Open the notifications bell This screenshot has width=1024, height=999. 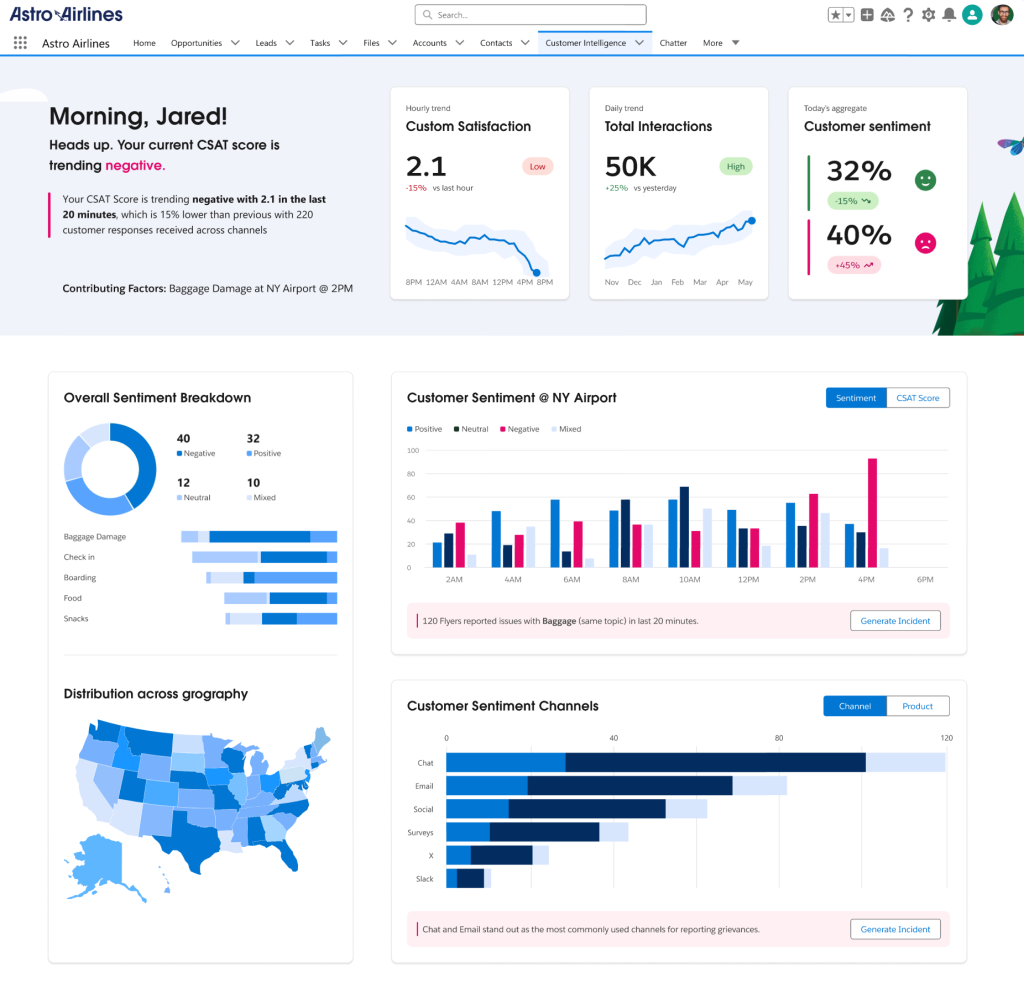tap(948, 15)
